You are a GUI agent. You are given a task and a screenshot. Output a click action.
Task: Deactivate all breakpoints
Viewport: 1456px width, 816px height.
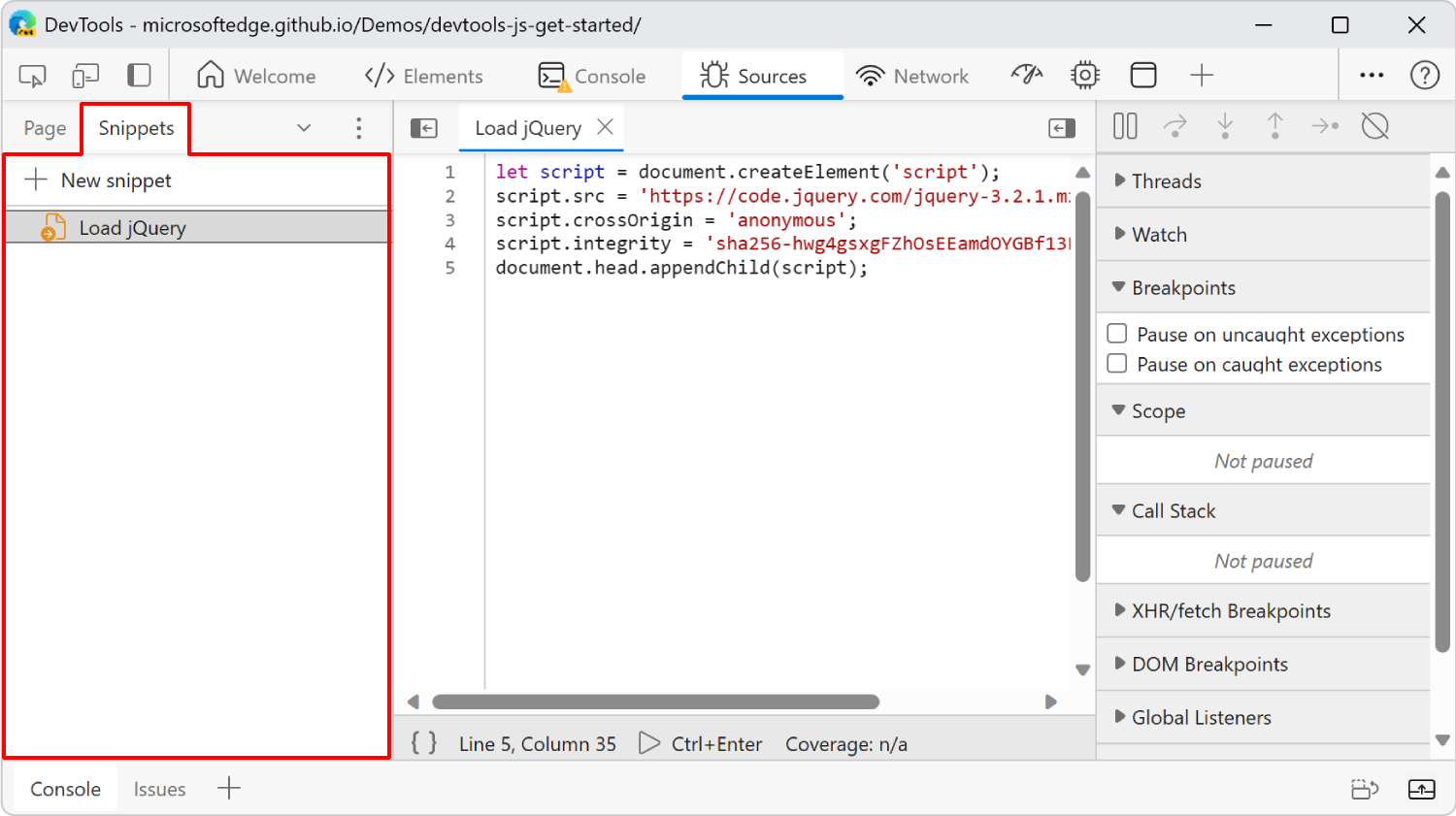pos(1375,126)
